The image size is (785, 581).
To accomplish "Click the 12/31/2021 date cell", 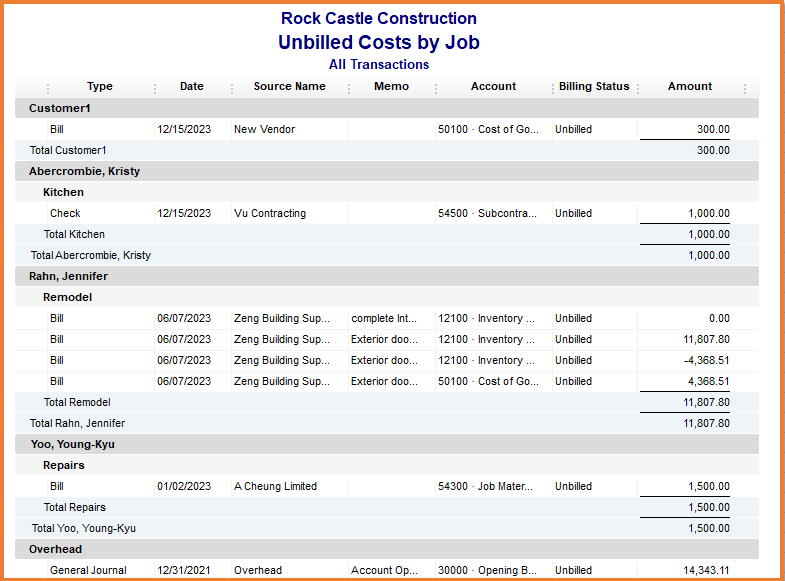I will point(184,570).
